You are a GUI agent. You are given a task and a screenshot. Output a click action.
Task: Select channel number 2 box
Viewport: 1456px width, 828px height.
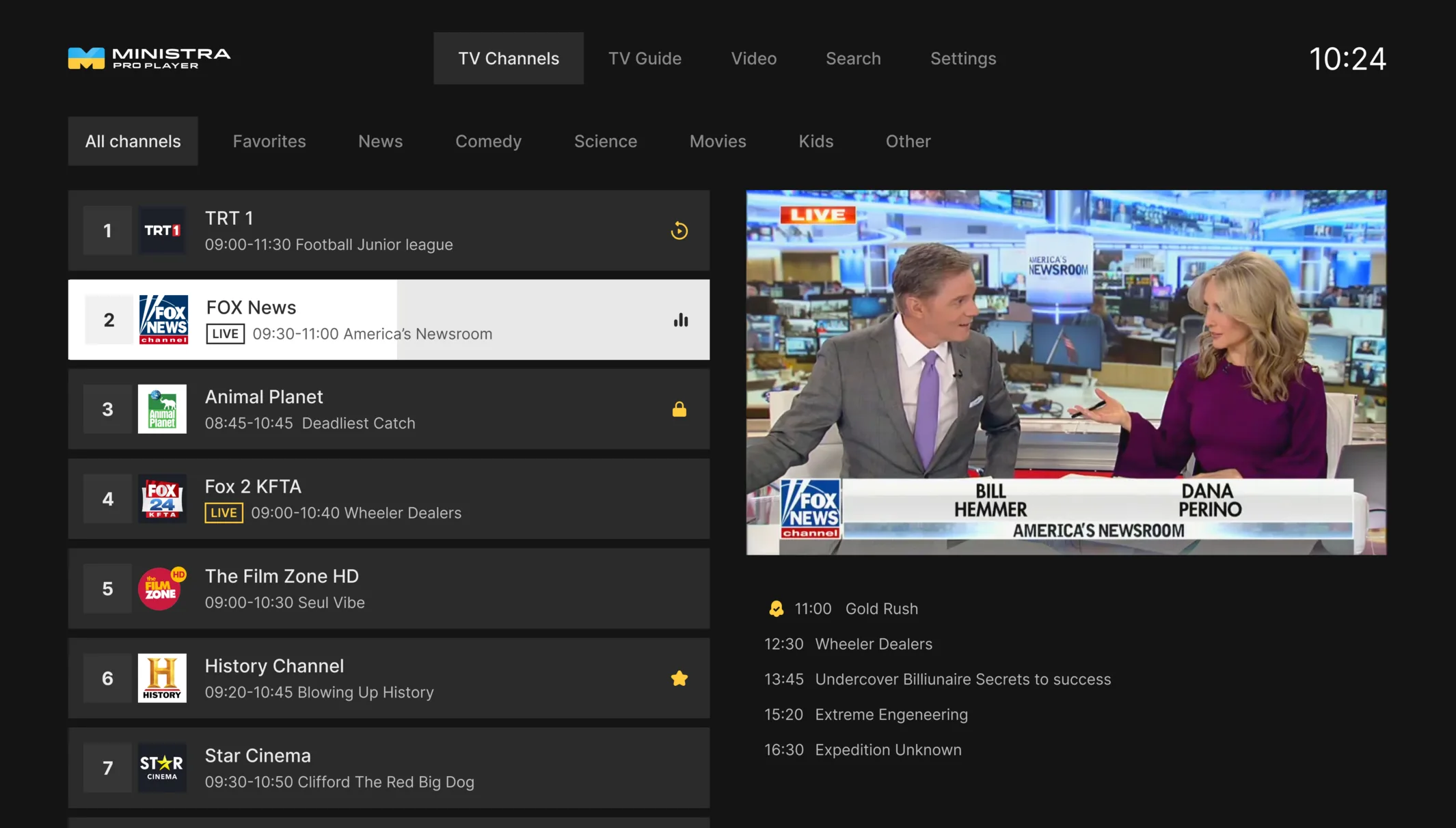[x=109, y=320]
